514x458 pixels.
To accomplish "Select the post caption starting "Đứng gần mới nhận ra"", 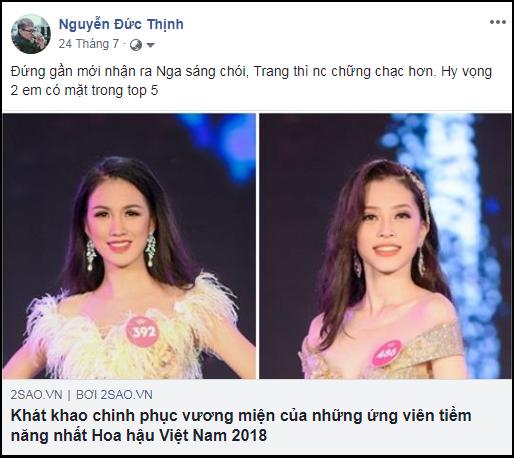I will point(251,81).
